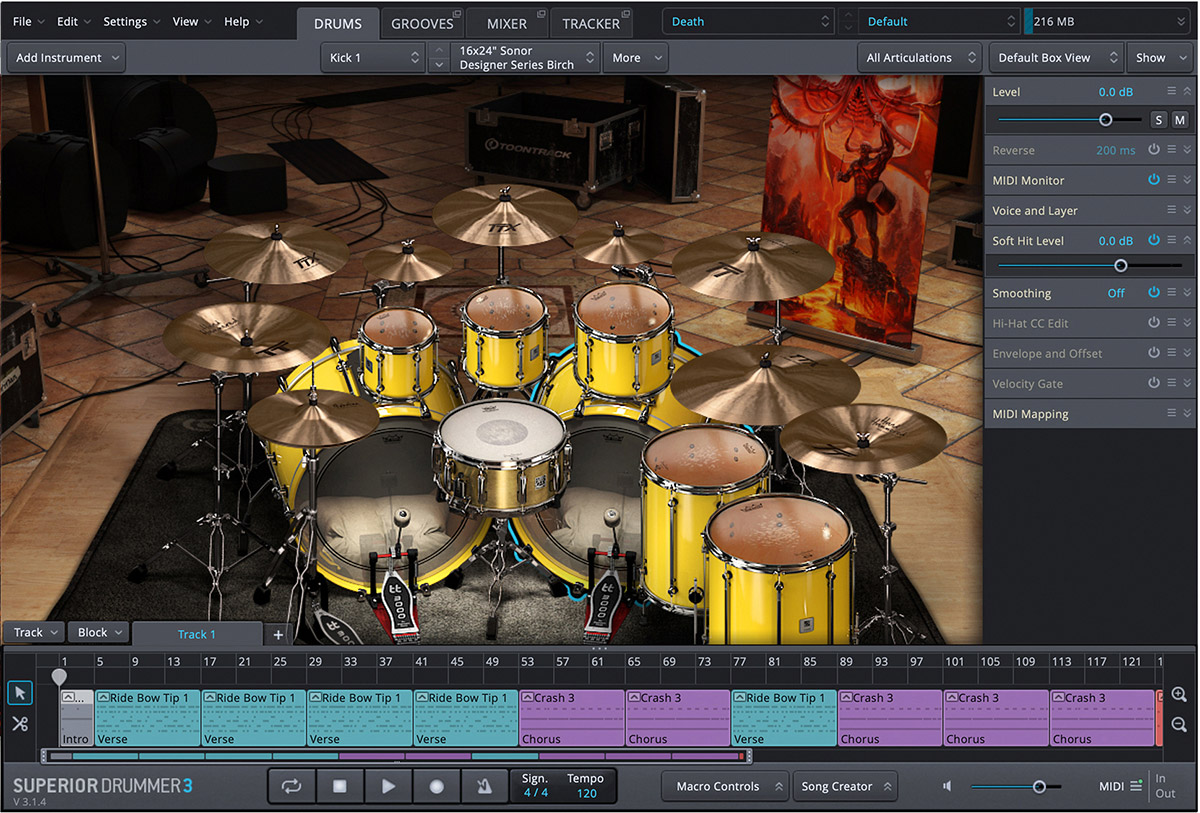Switch to the Tracker tab
Screen dimensions: 1200x813
pos(591,24)
